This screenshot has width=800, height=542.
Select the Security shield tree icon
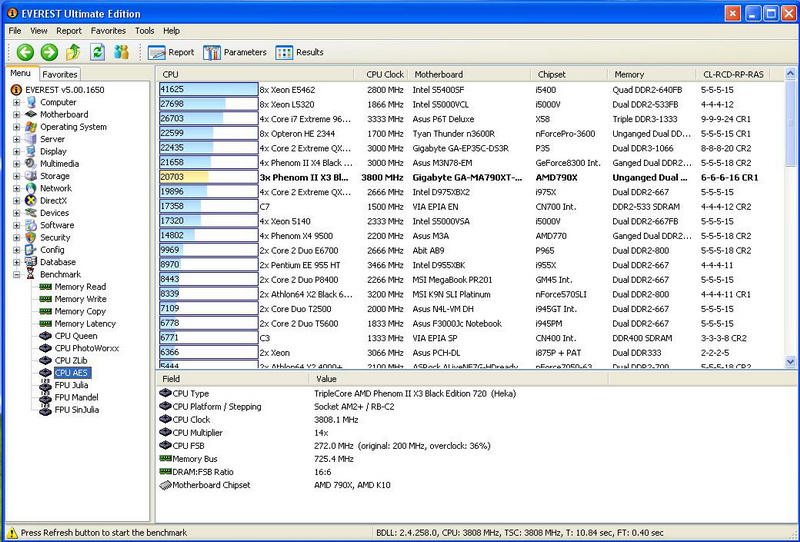[x=31, y=237]
